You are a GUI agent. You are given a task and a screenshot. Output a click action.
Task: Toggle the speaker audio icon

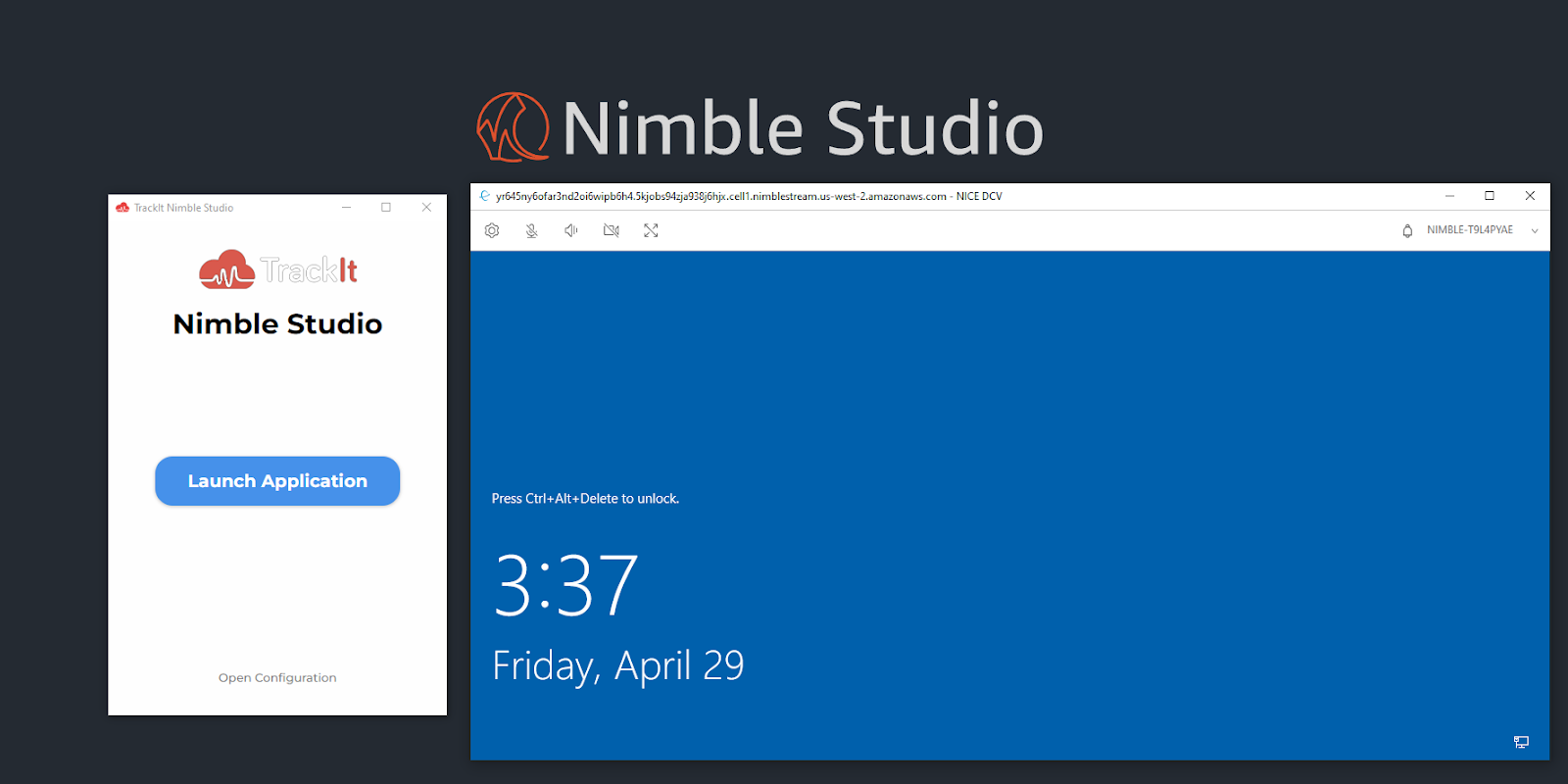pyautogui.click(x=571, y=230)
